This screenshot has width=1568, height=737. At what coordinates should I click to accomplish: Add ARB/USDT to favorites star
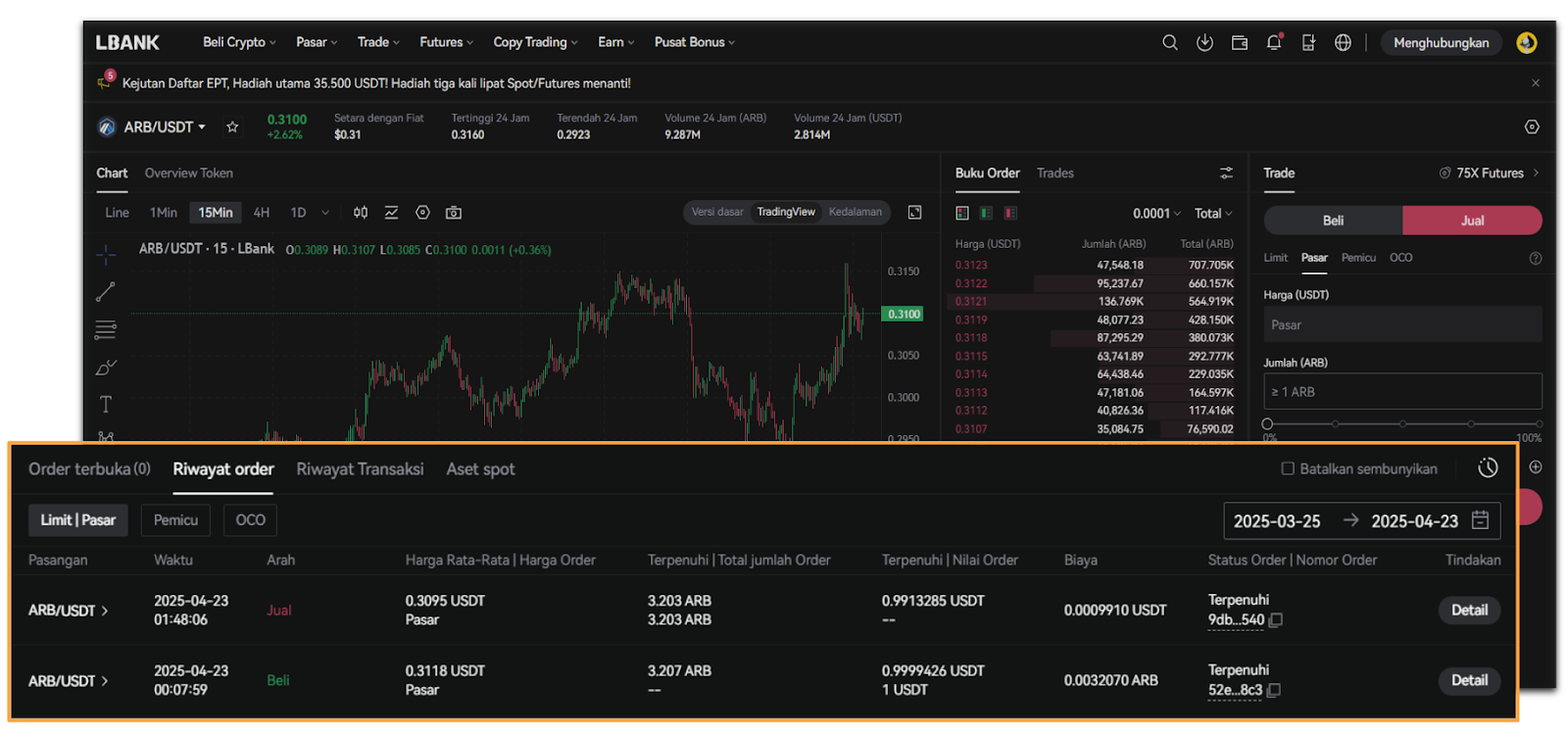(x=232, y=126)
